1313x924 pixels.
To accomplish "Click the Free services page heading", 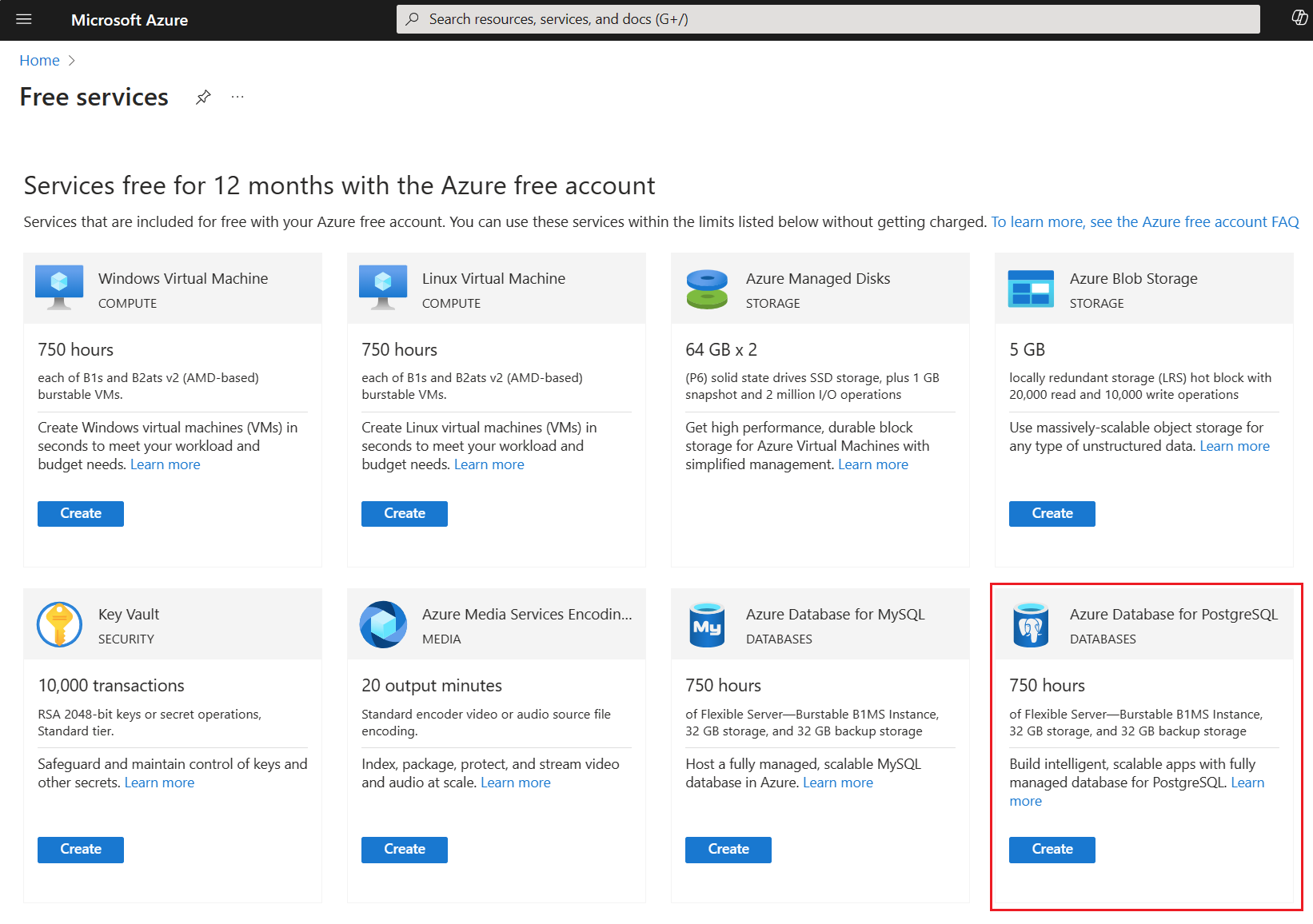I will point(94,97).
